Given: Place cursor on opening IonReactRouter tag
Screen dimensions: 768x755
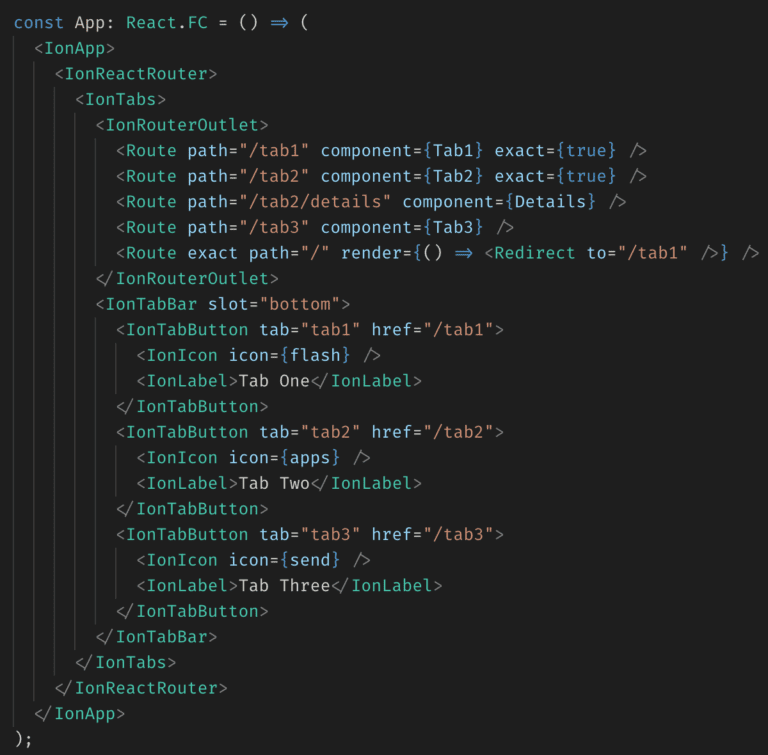Looking at the screenshot, I should 136,74.
